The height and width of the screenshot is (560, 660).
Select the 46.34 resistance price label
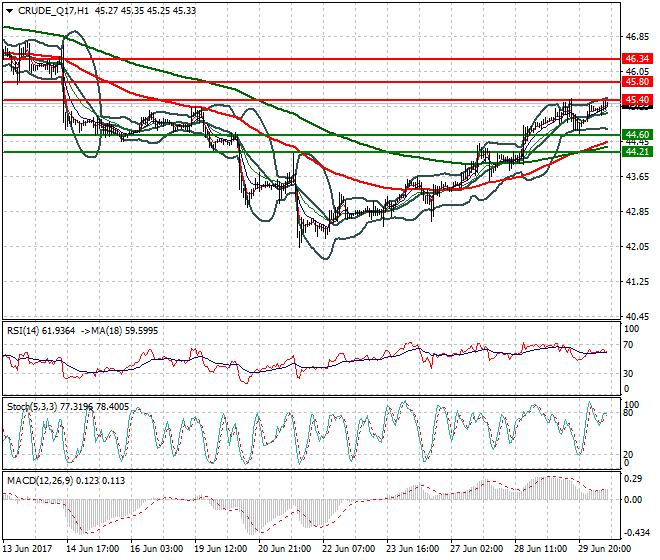pos(637,59)
